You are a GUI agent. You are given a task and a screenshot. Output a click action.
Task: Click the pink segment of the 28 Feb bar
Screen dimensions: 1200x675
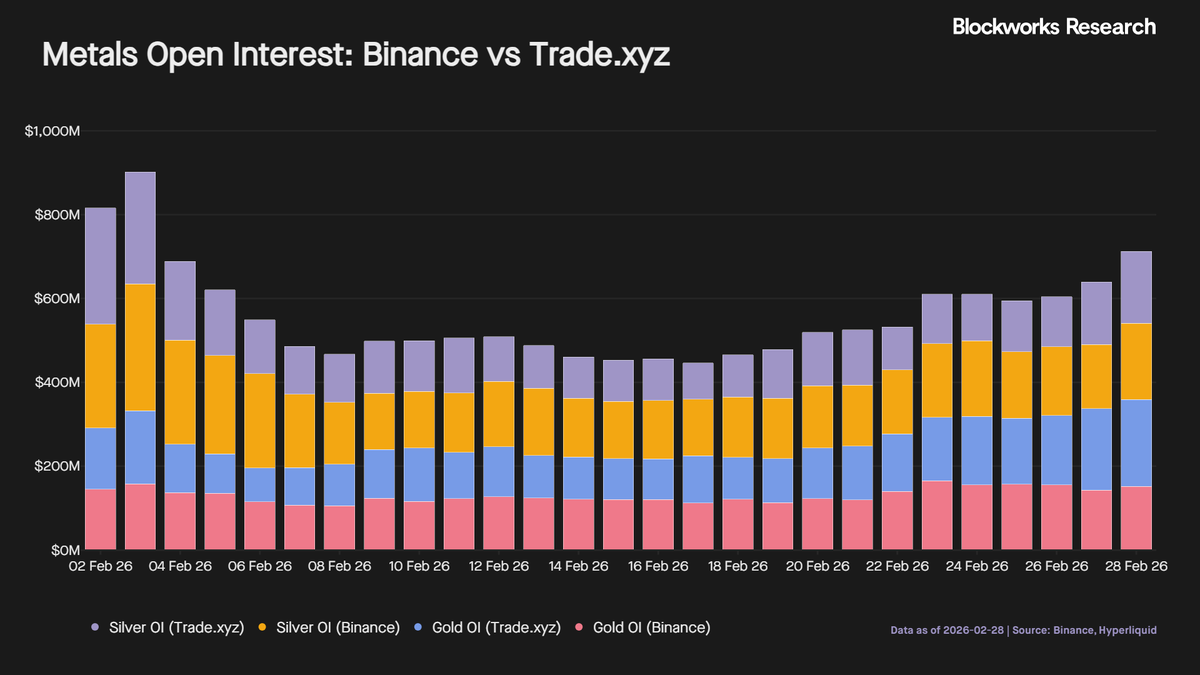tap(1136, 518)
